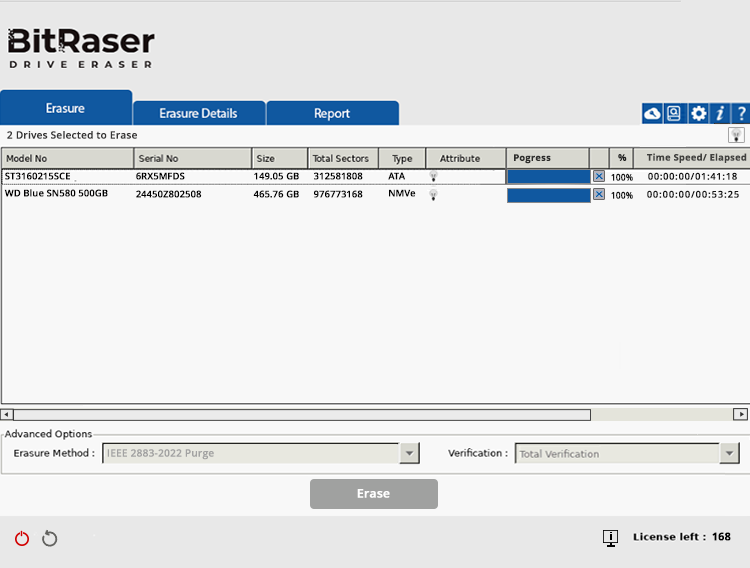
Task: Expand the Verification dropdown
Action: (729, 454)
